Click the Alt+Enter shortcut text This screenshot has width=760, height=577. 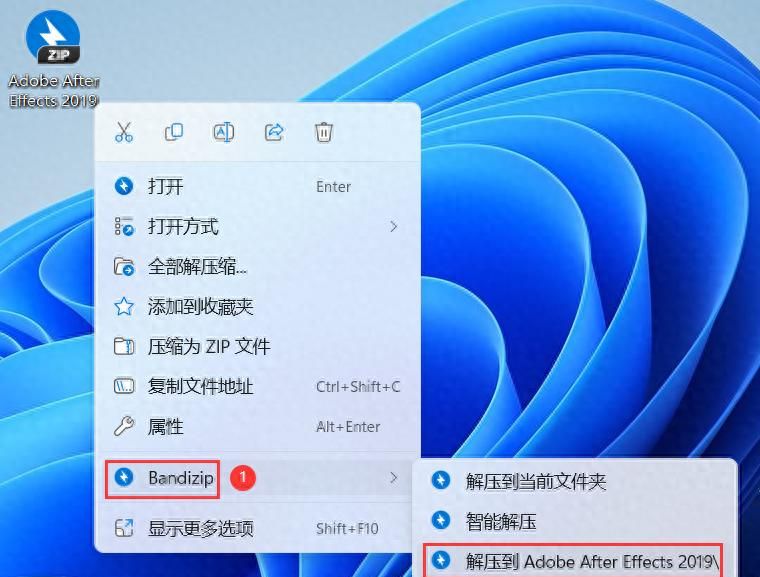pos(348,427)
